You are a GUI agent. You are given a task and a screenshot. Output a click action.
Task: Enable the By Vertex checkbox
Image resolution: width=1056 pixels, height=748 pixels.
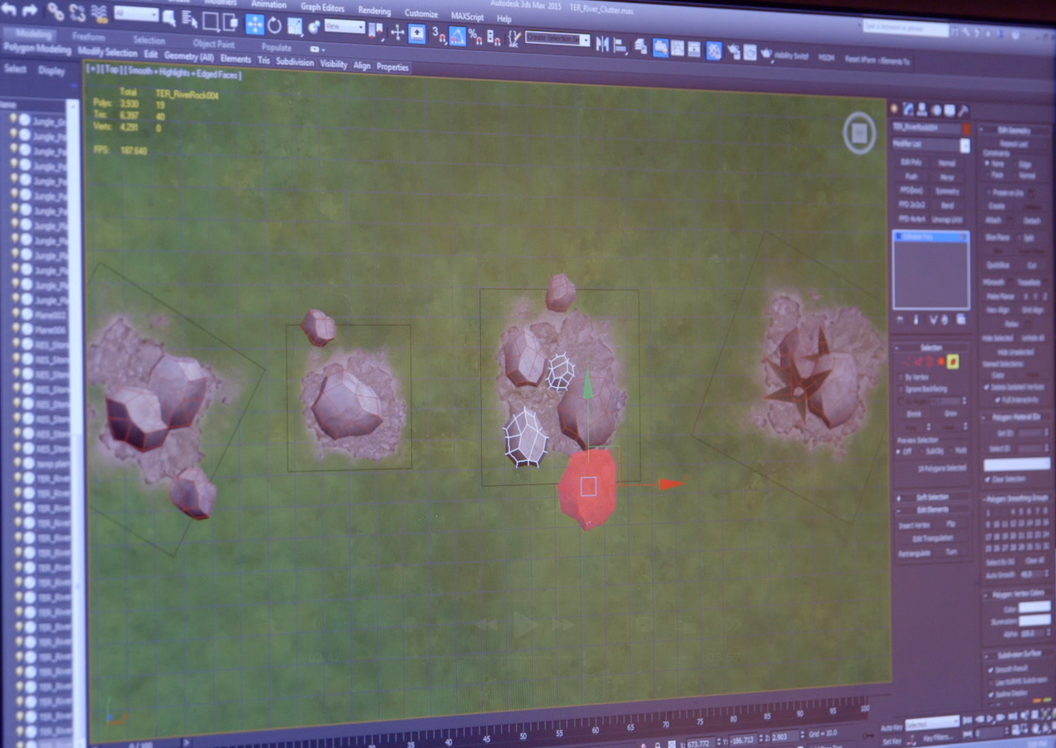click(x=902, y=377)
